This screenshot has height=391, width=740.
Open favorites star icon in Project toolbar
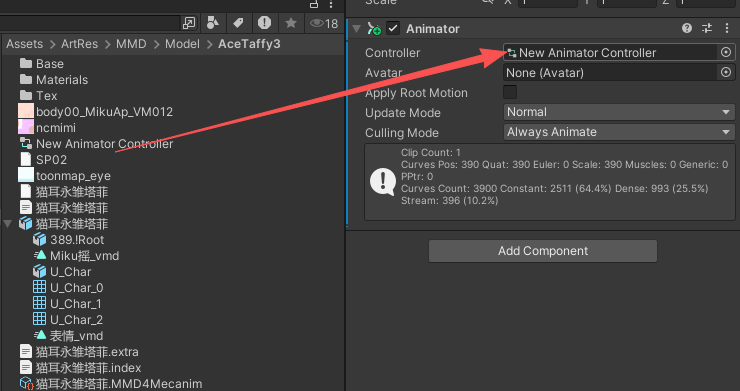[291, 23]
